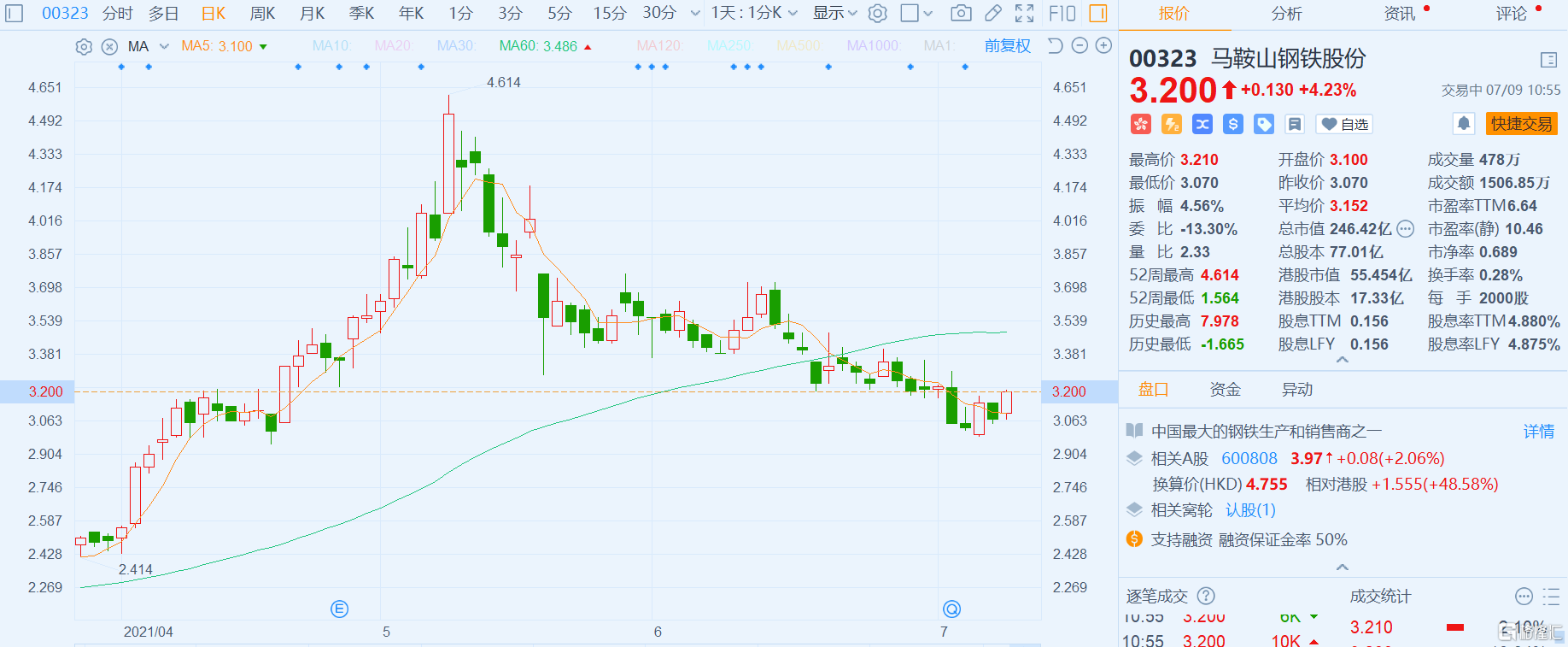Screen dimensions: 1568x647
Task: Switch to 年K yearly chart
Action: [x=411, y=13]
